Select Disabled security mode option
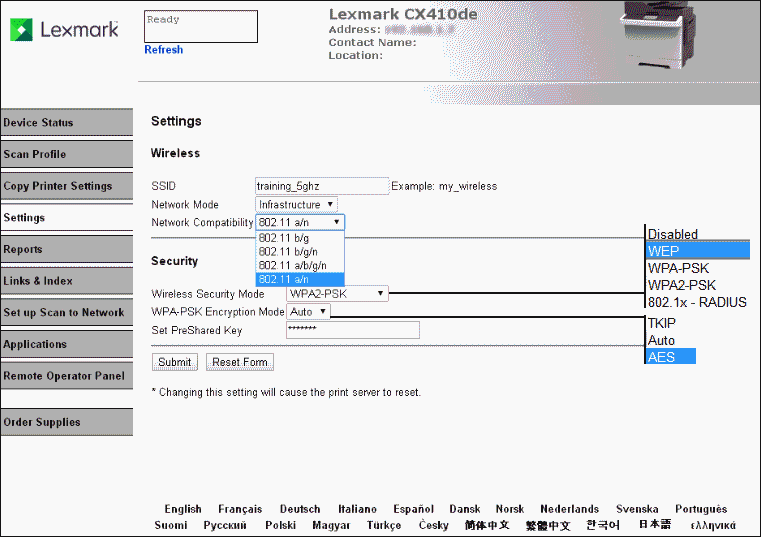 click(673, 234)
